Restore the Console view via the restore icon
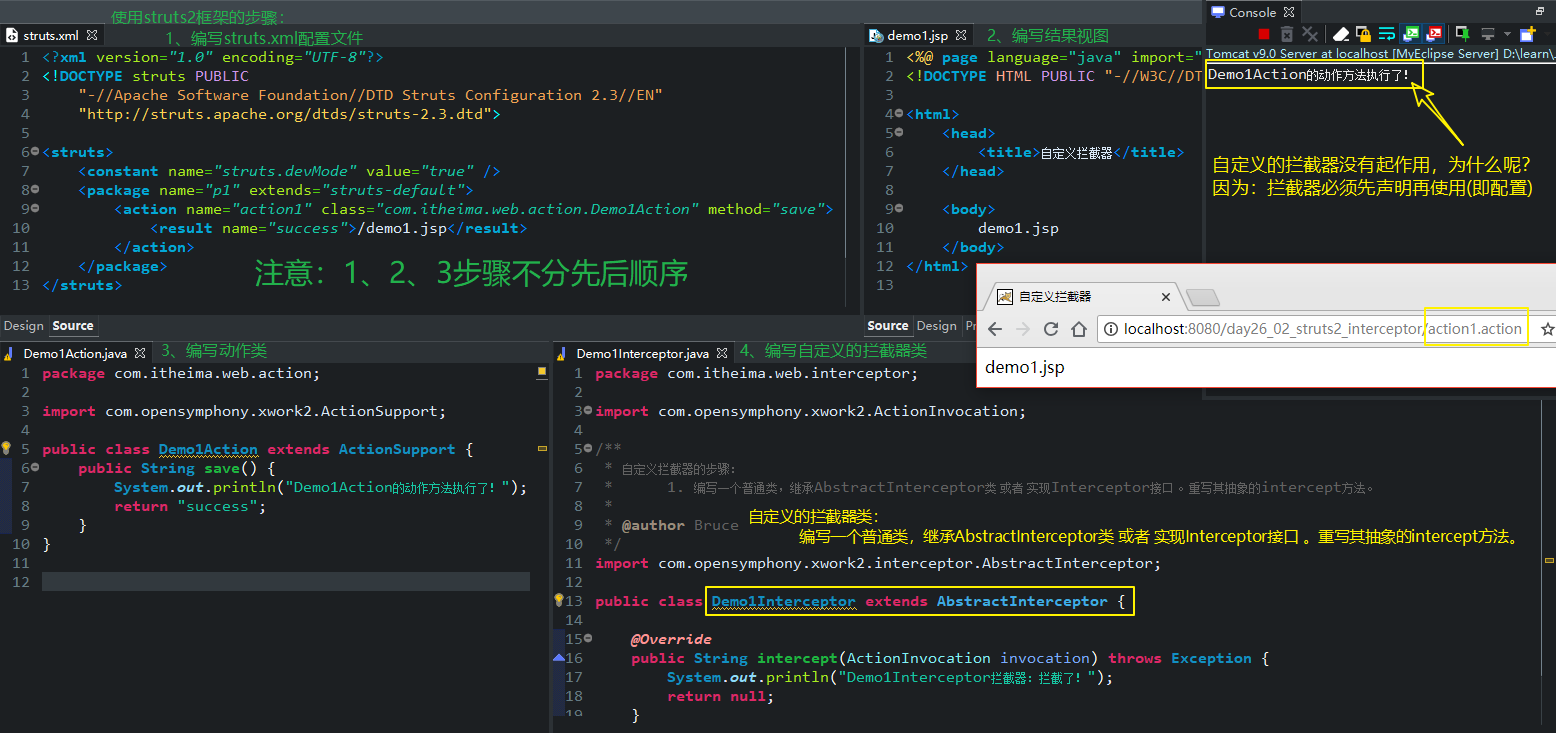This screenshot has width=1556, height=733. click(1540, 11)
